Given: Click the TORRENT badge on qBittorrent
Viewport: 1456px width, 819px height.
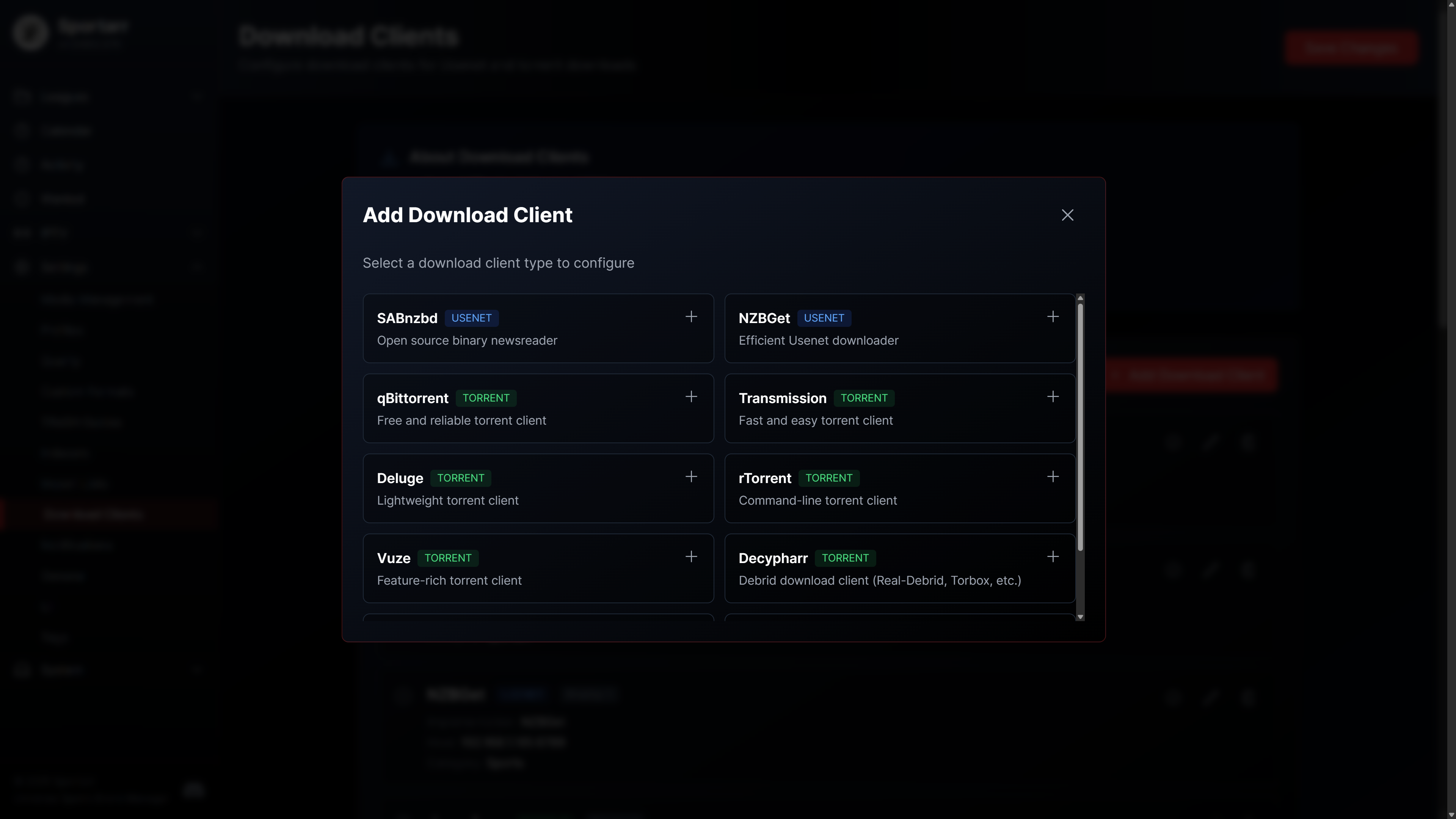Looking at the screenshot, I should click(x=486, y=398).
